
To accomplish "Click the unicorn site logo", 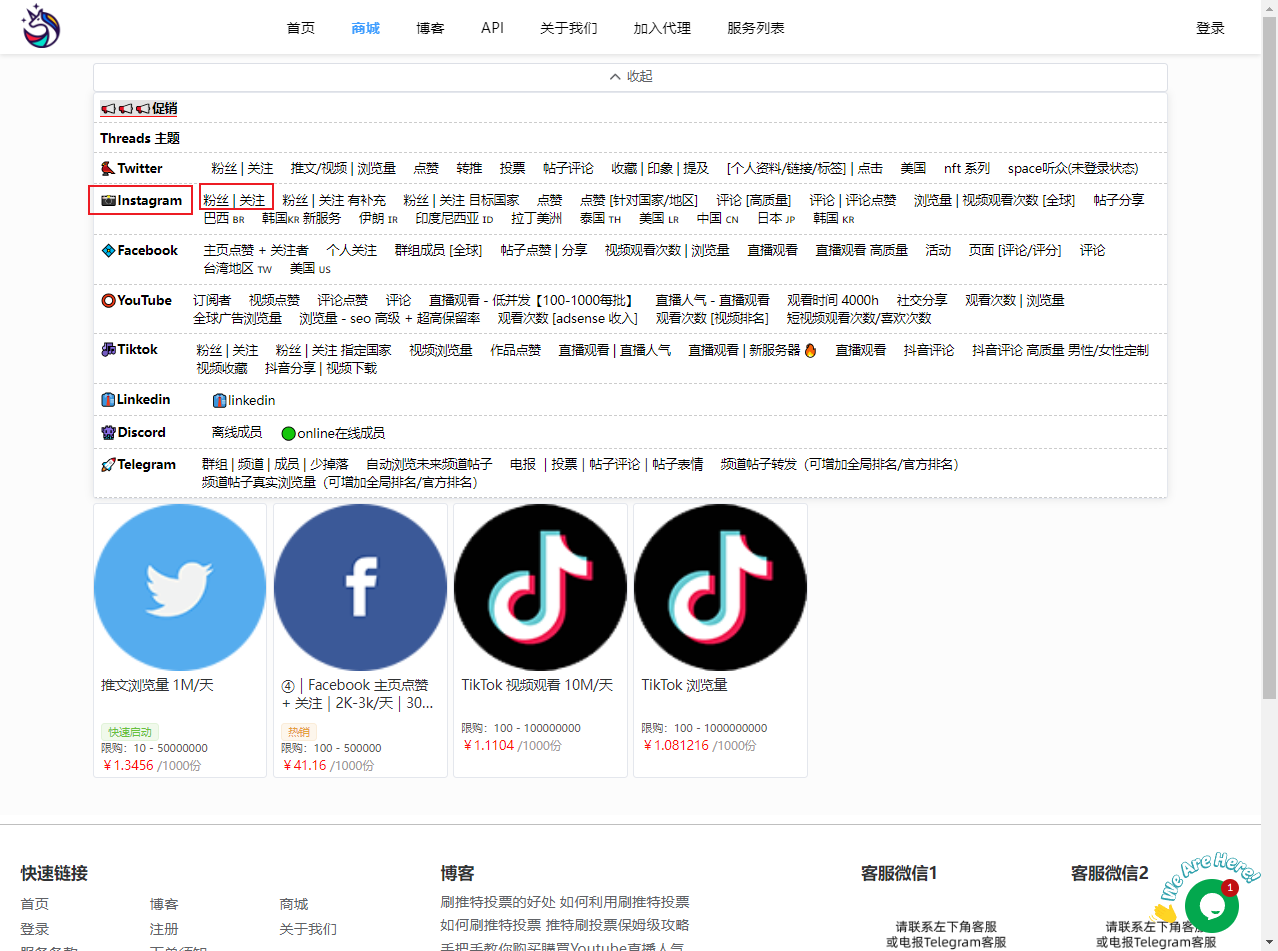I will (42, 27).
